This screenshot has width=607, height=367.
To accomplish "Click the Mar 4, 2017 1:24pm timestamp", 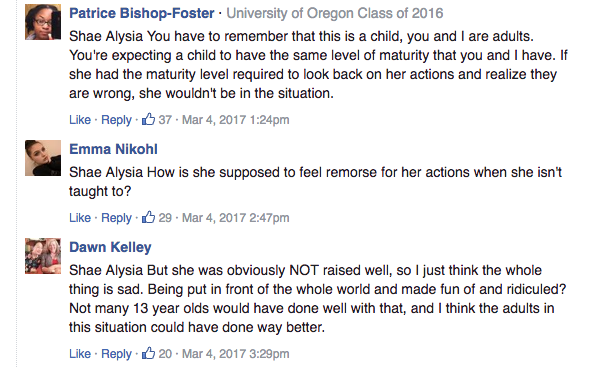I will (235, 120).
